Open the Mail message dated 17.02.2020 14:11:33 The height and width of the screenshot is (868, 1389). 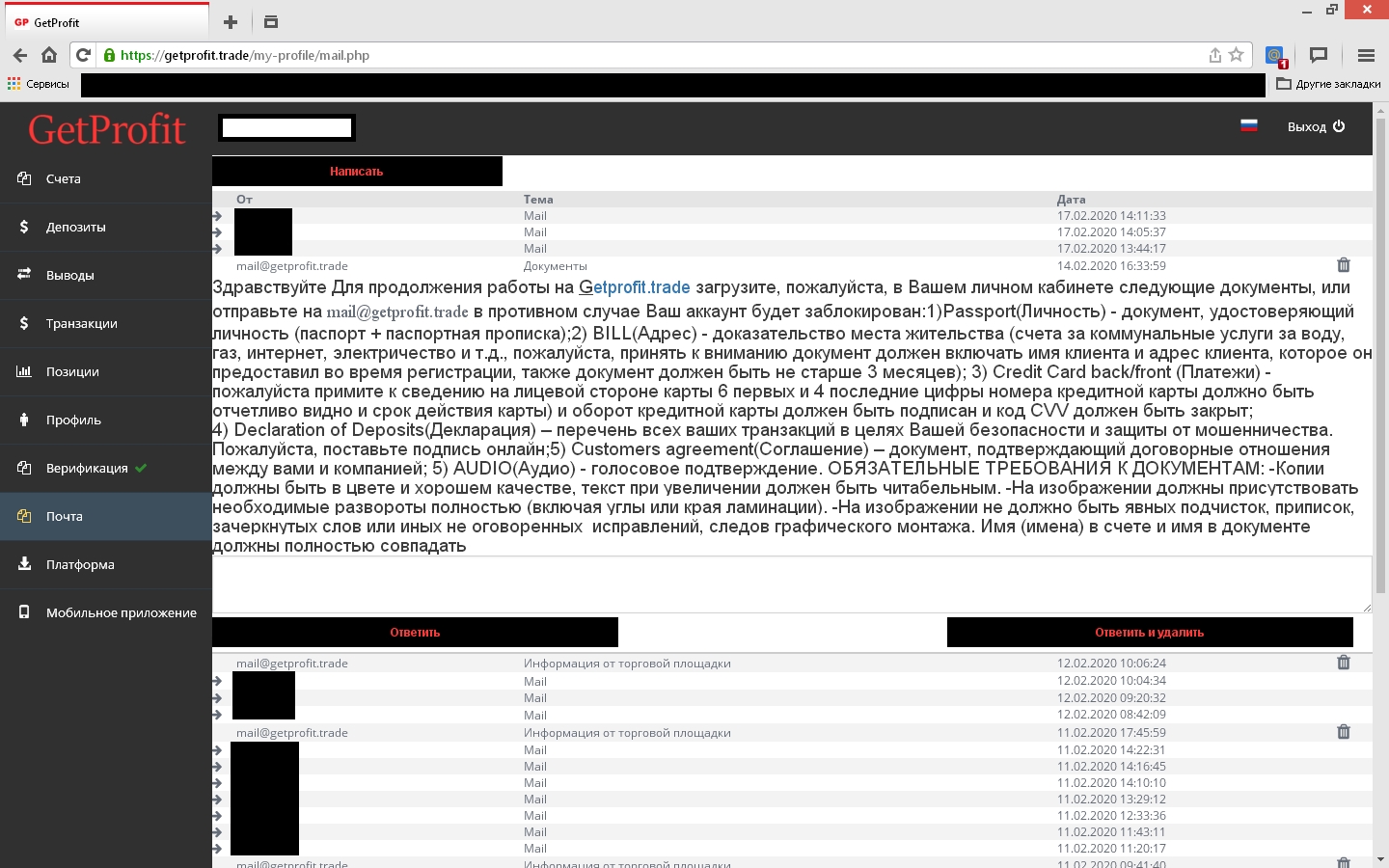792,216
